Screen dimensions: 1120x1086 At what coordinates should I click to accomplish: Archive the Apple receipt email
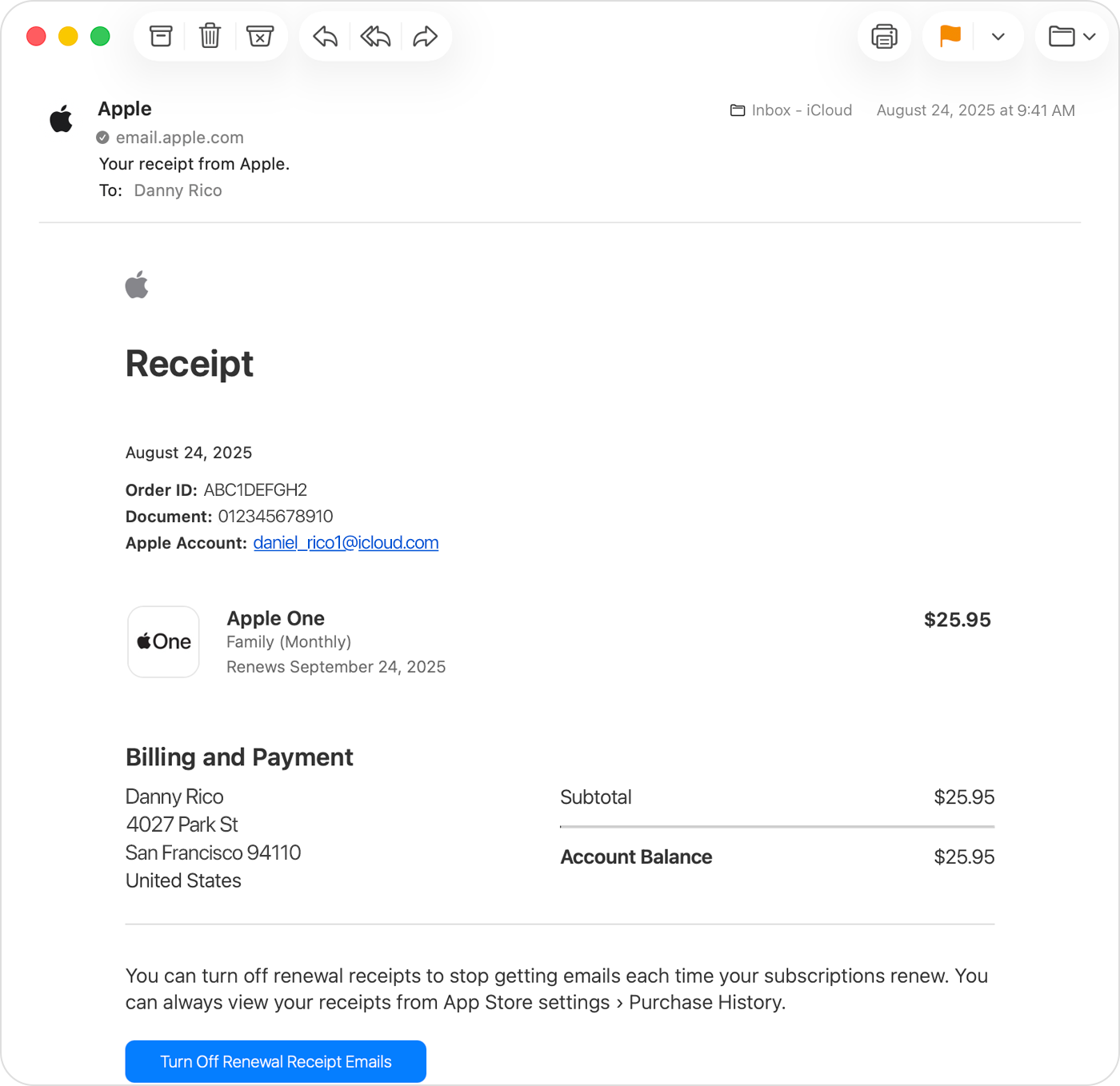coord(161,36)
